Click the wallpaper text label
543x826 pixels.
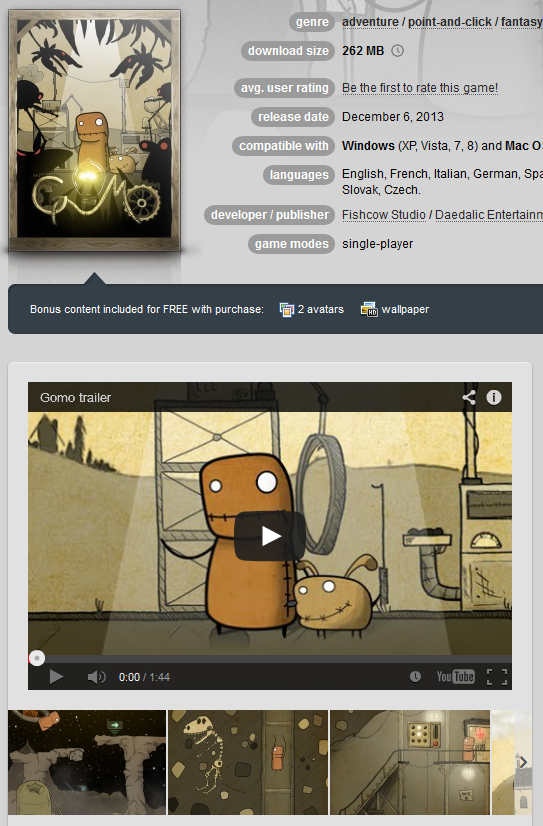coord(405,309)
